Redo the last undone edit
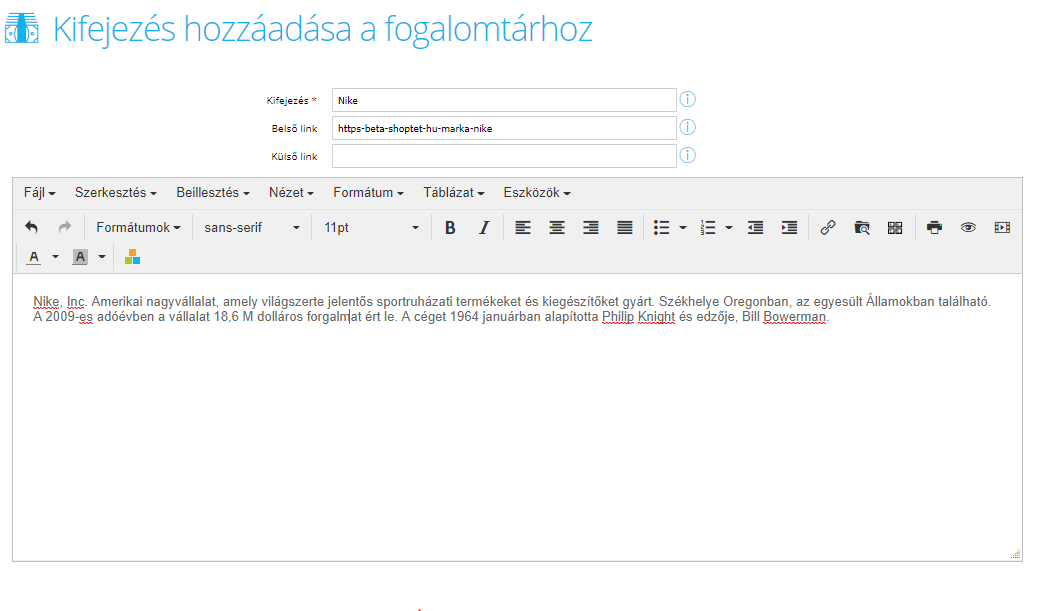The height and width of the screenshot is (611, 1041). pos(64,227)
